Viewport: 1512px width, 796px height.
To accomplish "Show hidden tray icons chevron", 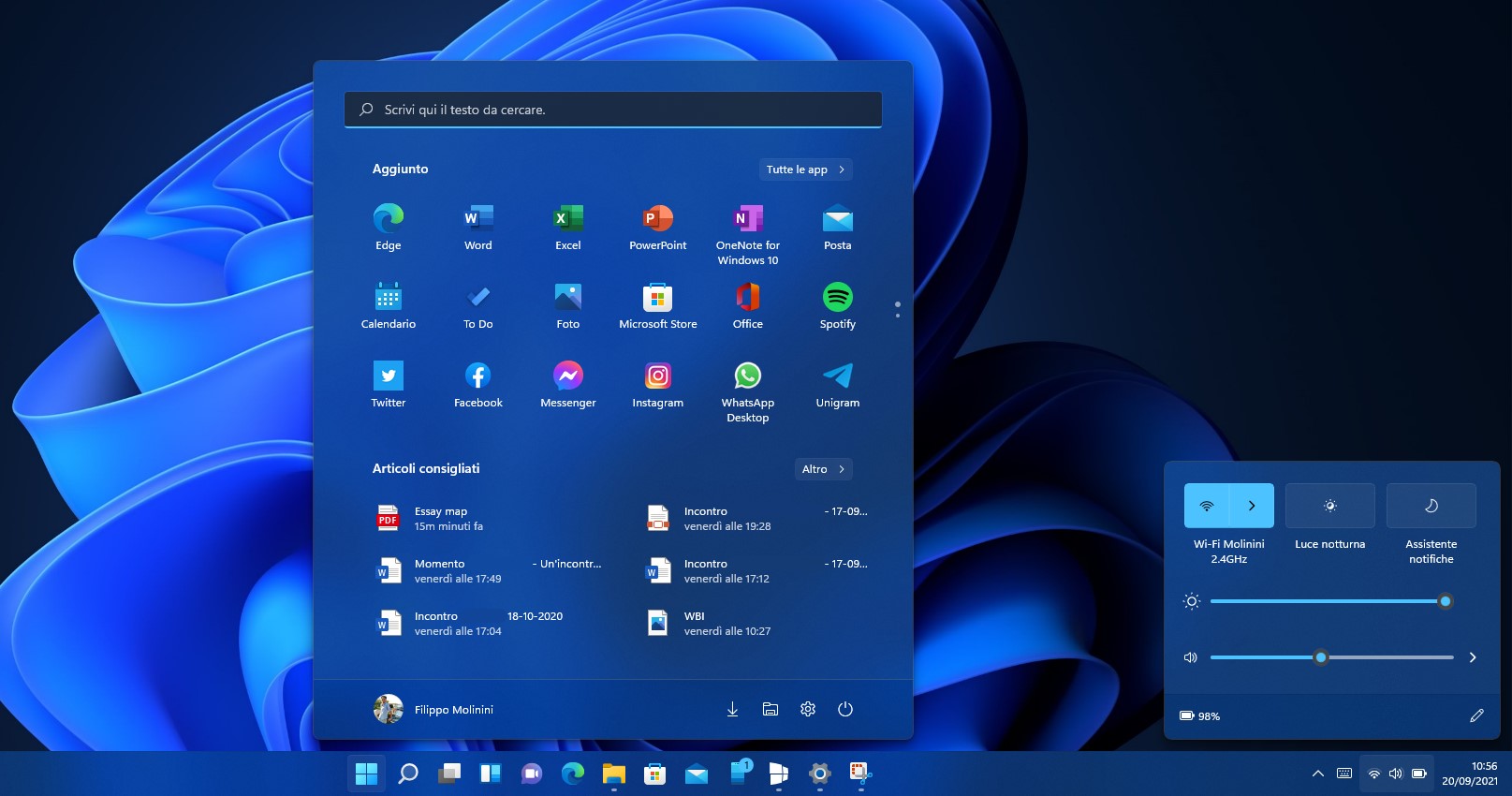I will (1317, 774).
